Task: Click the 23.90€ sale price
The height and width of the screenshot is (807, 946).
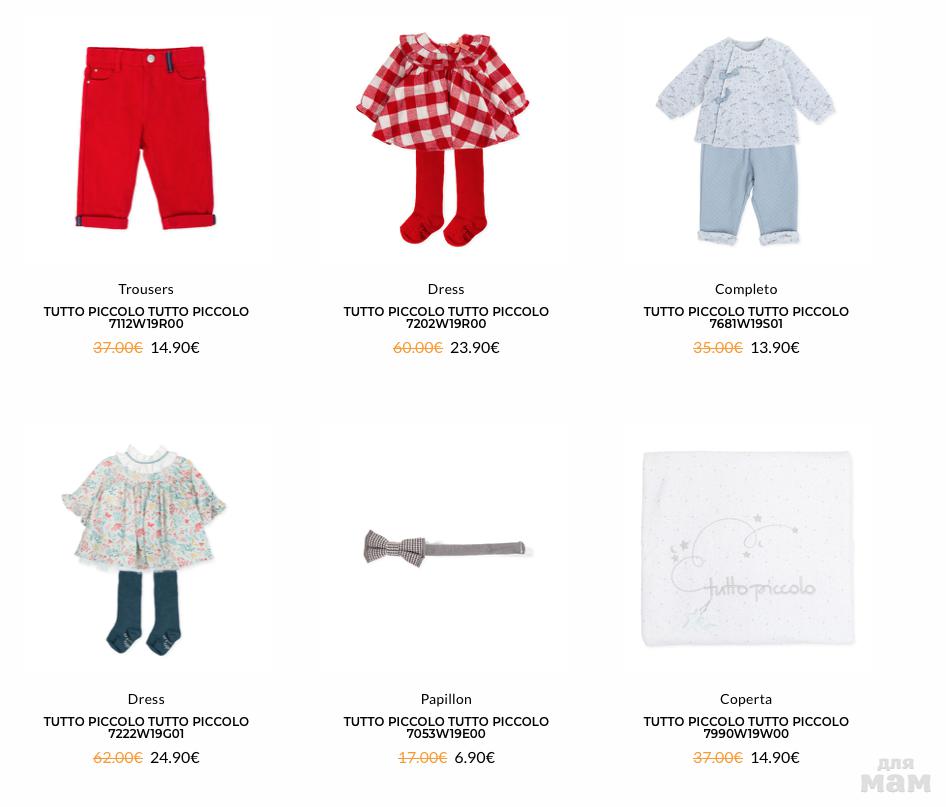Action: (x=475, y=347)
